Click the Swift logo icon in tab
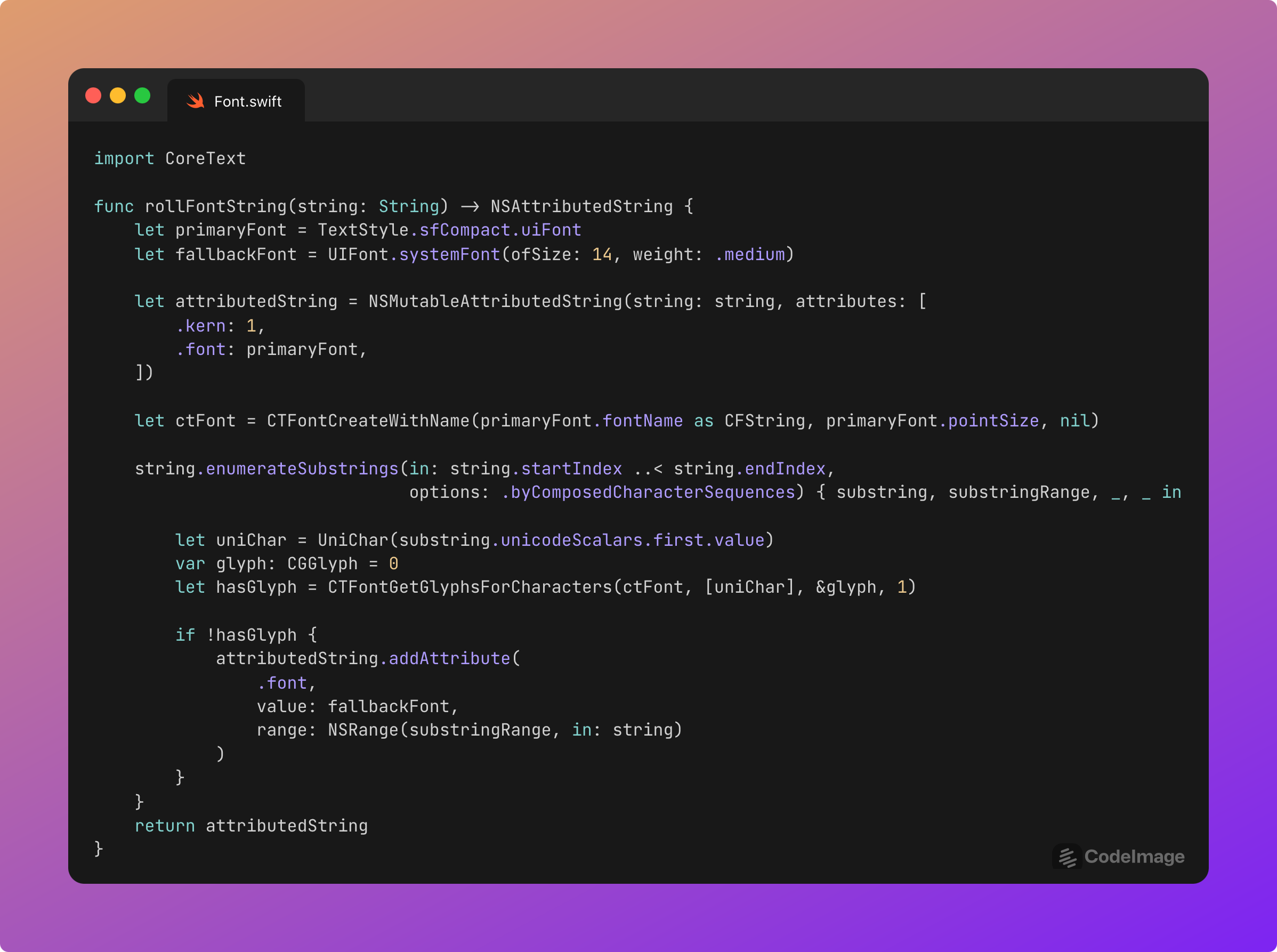This screenshot has width=1277, height=952. [196, 101]
